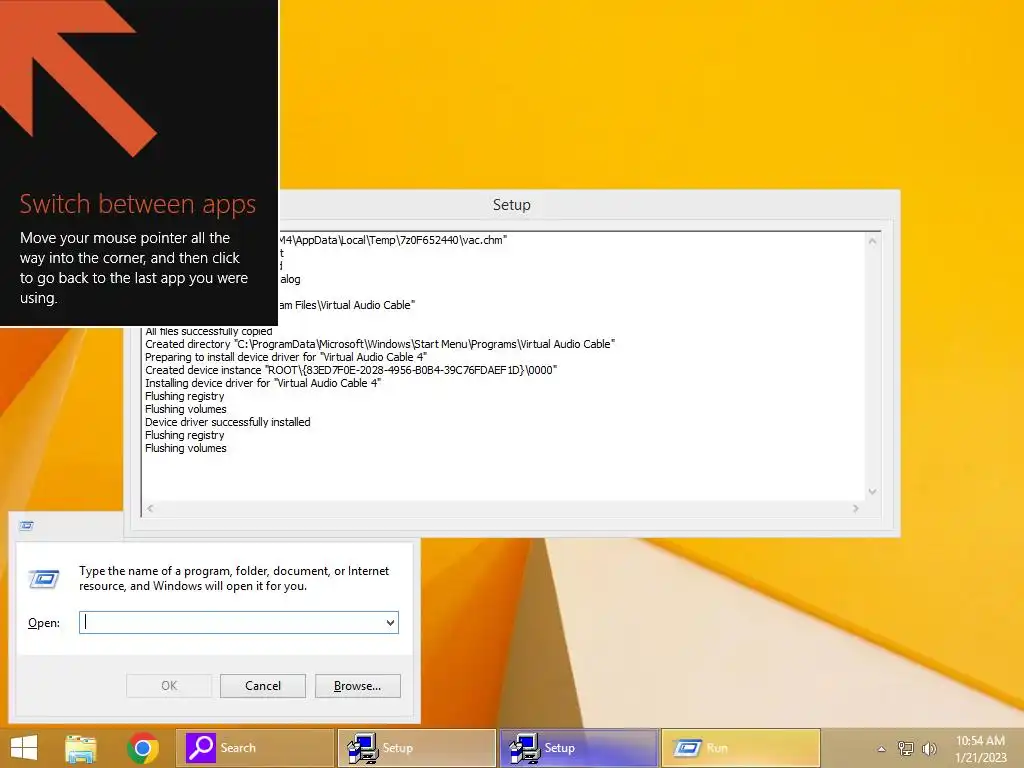Viewport: 1024px width, 768px height.
Task: Launch Google Chrome from the taskbar
Action: (142, 748)
